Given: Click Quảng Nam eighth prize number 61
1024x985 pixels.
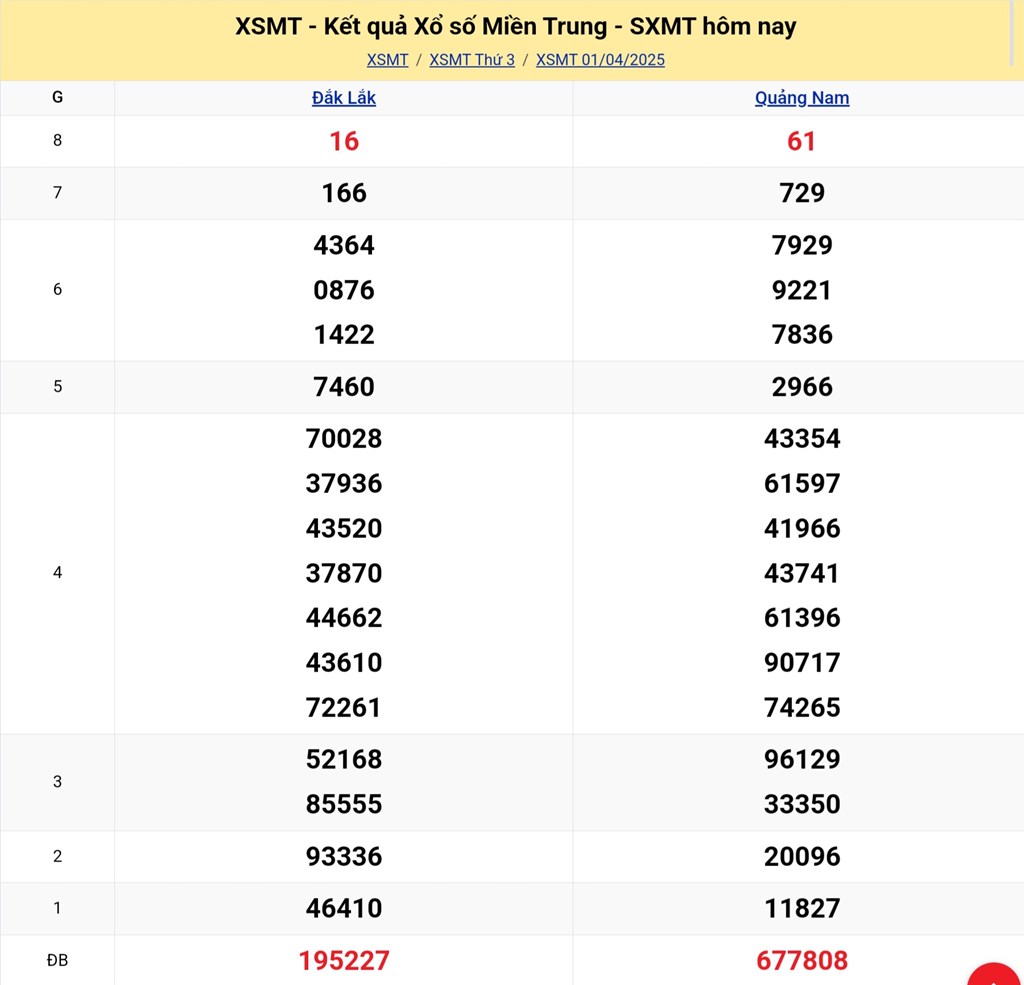Looking at the screenshot, I should (x=802, y=141).
